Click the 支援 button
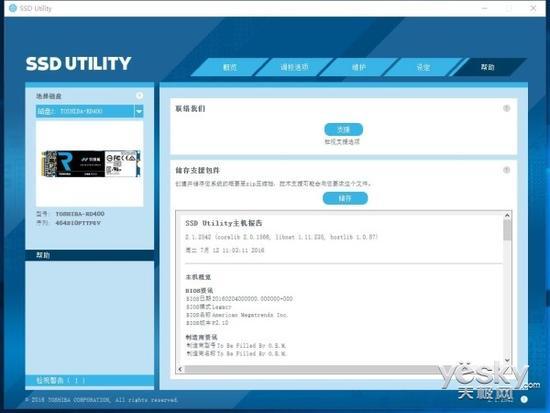Viewport: 550px width, 413px height. 343,129
